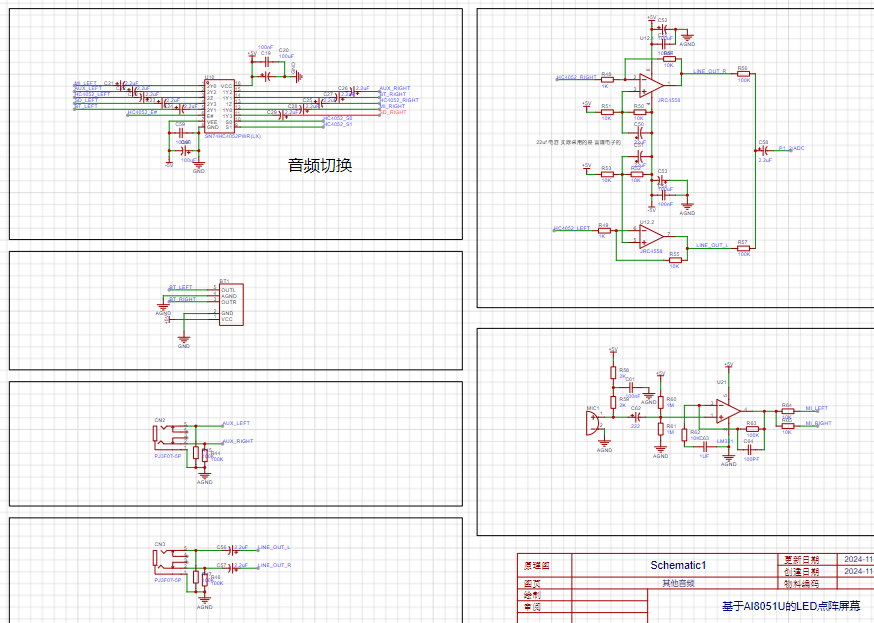Viewport: 874px width, 623px height.
Task: Click the Schematic1 title block cell
Action: pyautogui.click(x=678, y=565)
